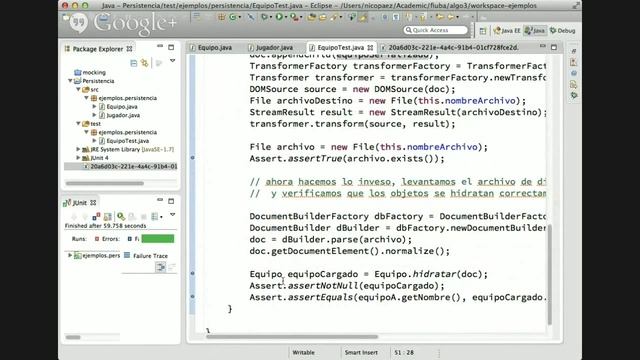Image resolution: width=640 pixels, height=360 pixels.
Task: Click the assertNotNull code line
Action: pyautogui.click(x=347, y=286)
